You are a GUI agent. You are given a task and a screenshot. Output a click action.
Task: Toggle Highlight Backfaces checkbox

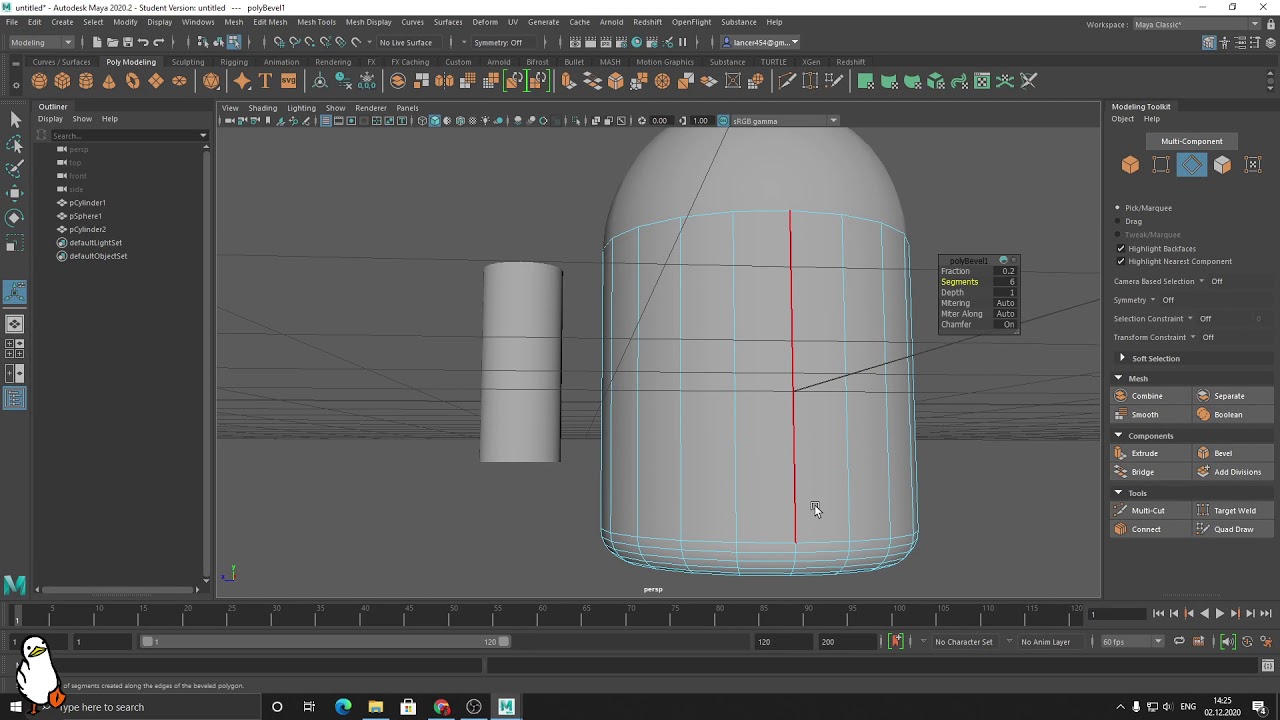click(1120, 248)
